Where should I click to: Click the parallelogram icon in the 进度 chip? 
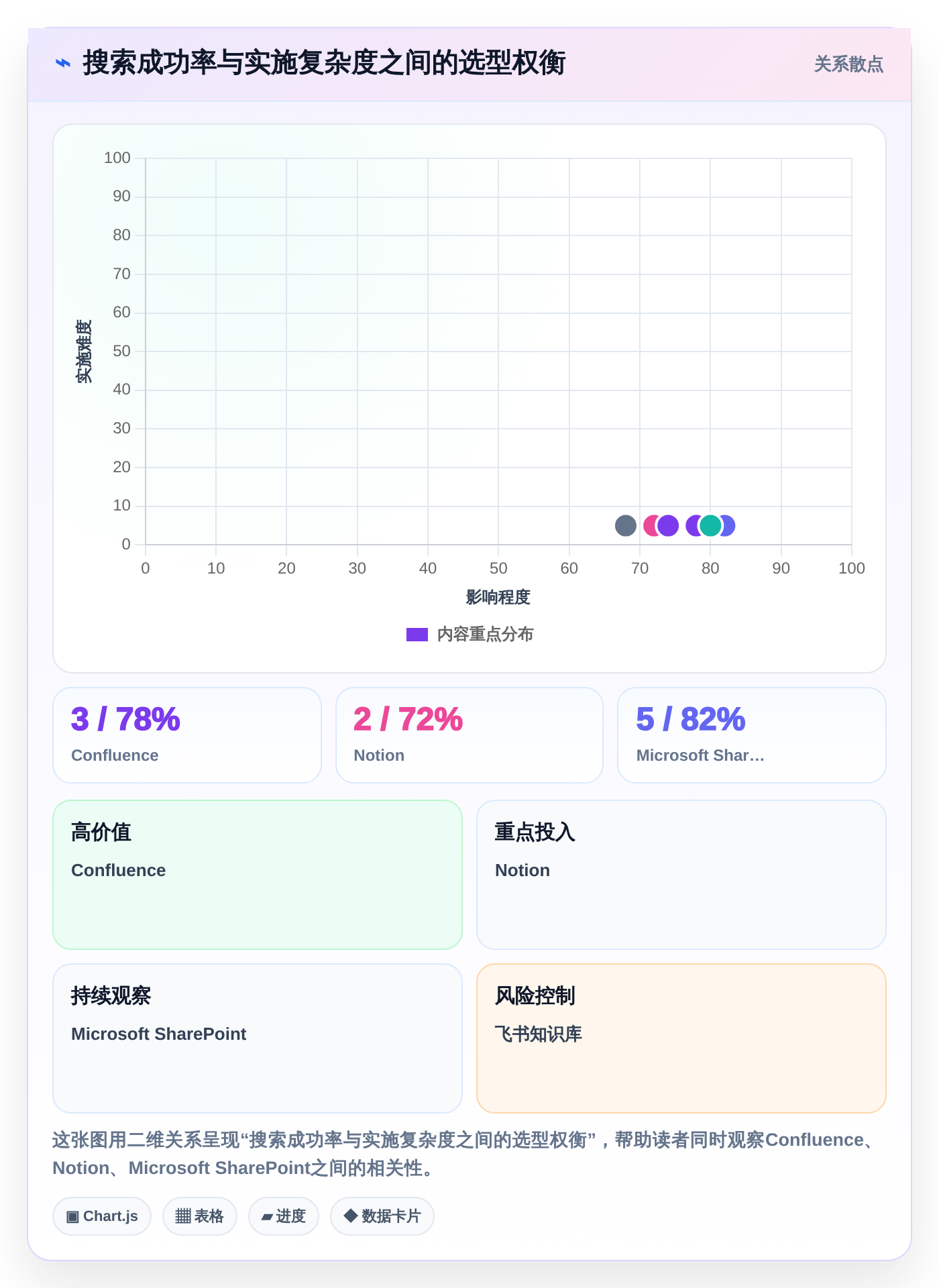tap(267, 1217)
